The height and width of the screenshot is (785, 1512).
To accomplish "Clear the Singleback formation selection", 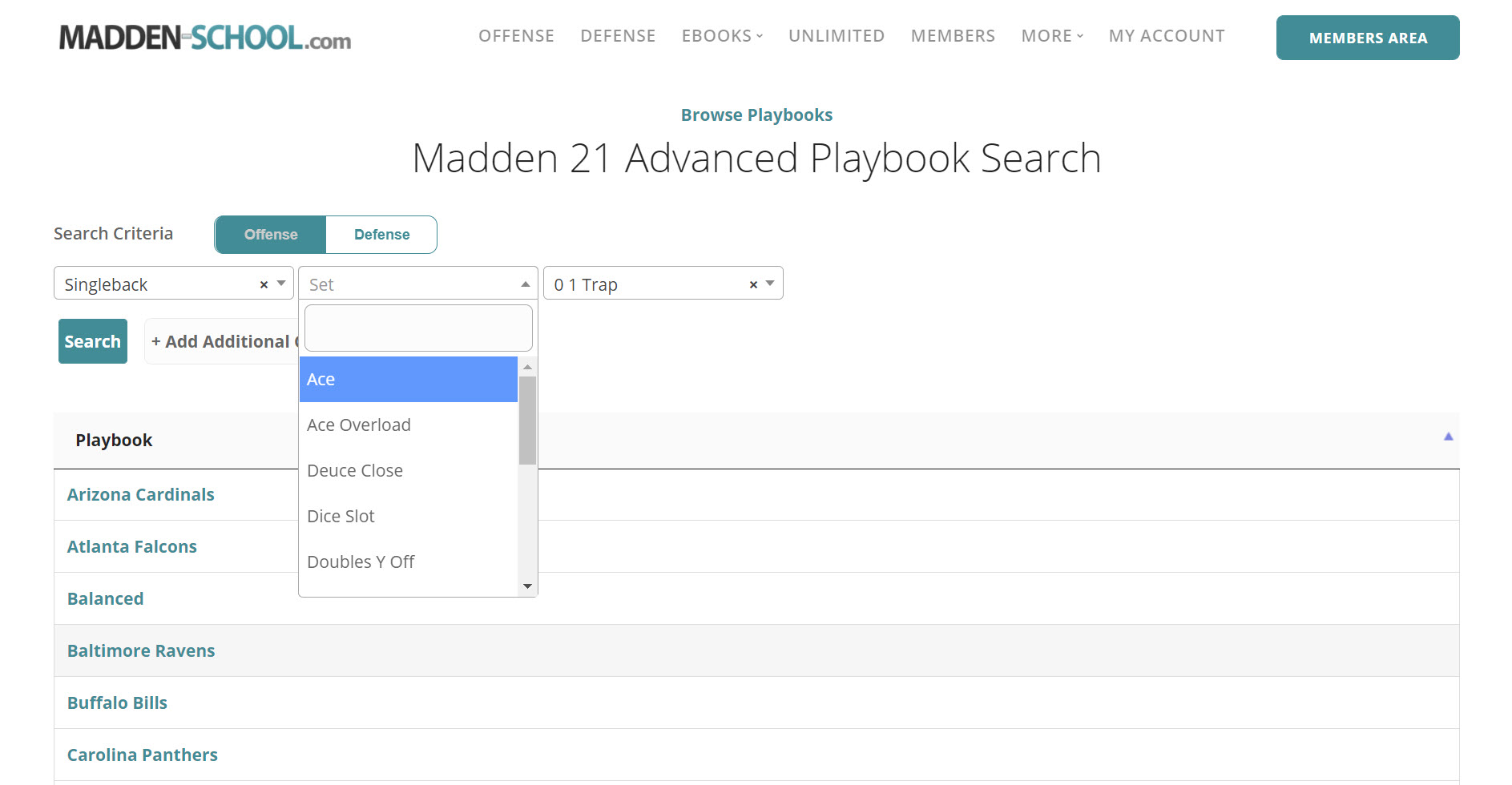I will [x=264, y=285].
